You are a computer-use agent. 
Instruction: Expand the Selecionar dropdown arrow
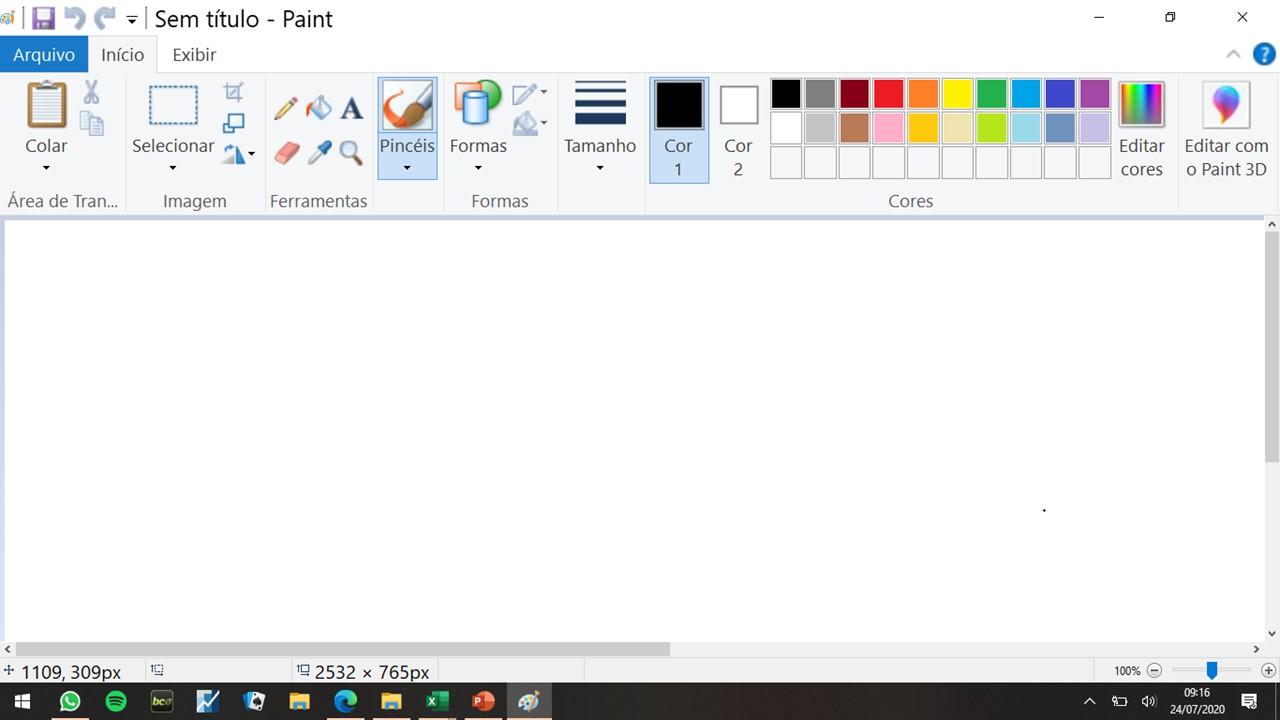pos(173,168)
